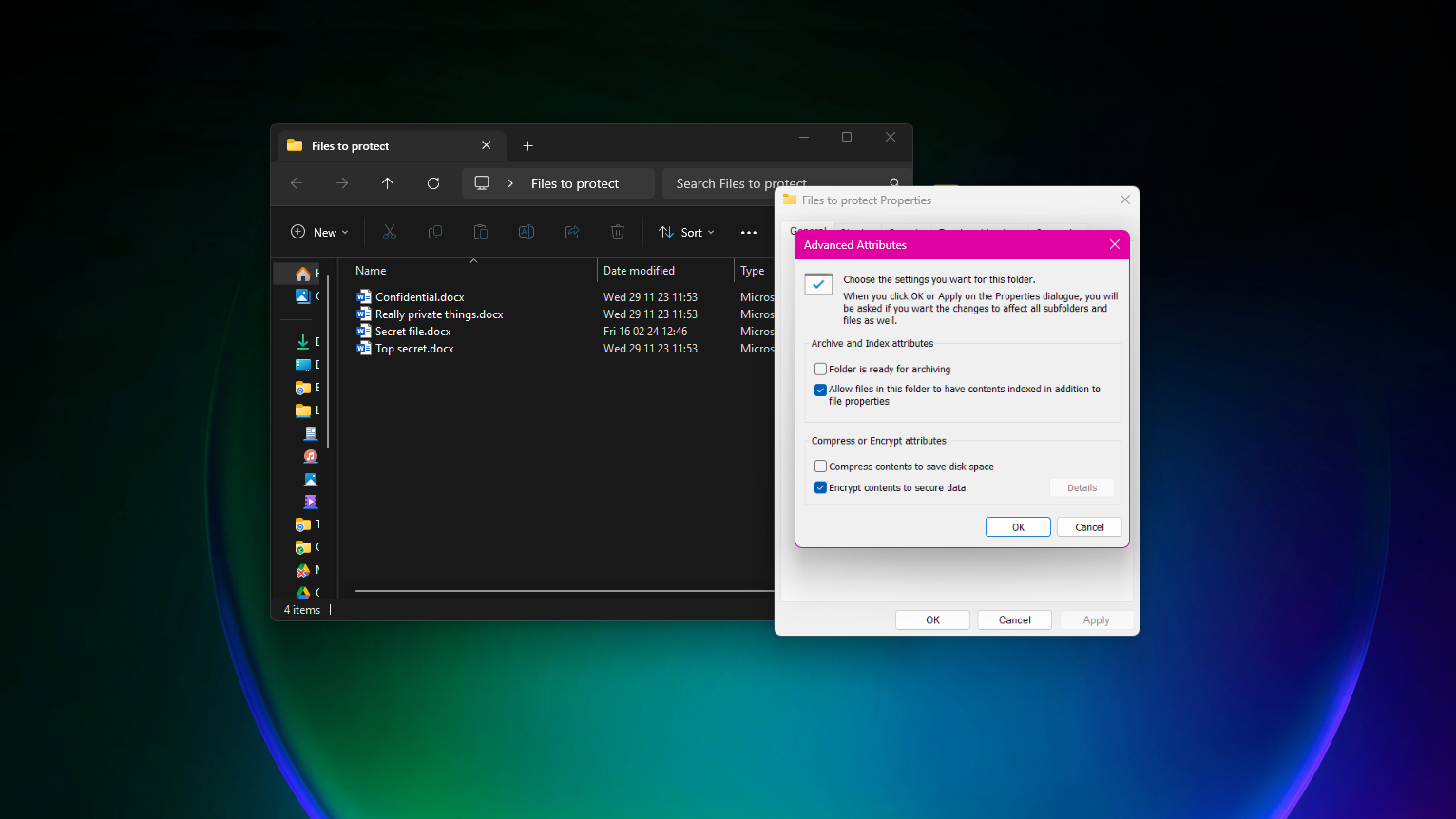Untick Allow files to have contents indexed

pos(820,390)
